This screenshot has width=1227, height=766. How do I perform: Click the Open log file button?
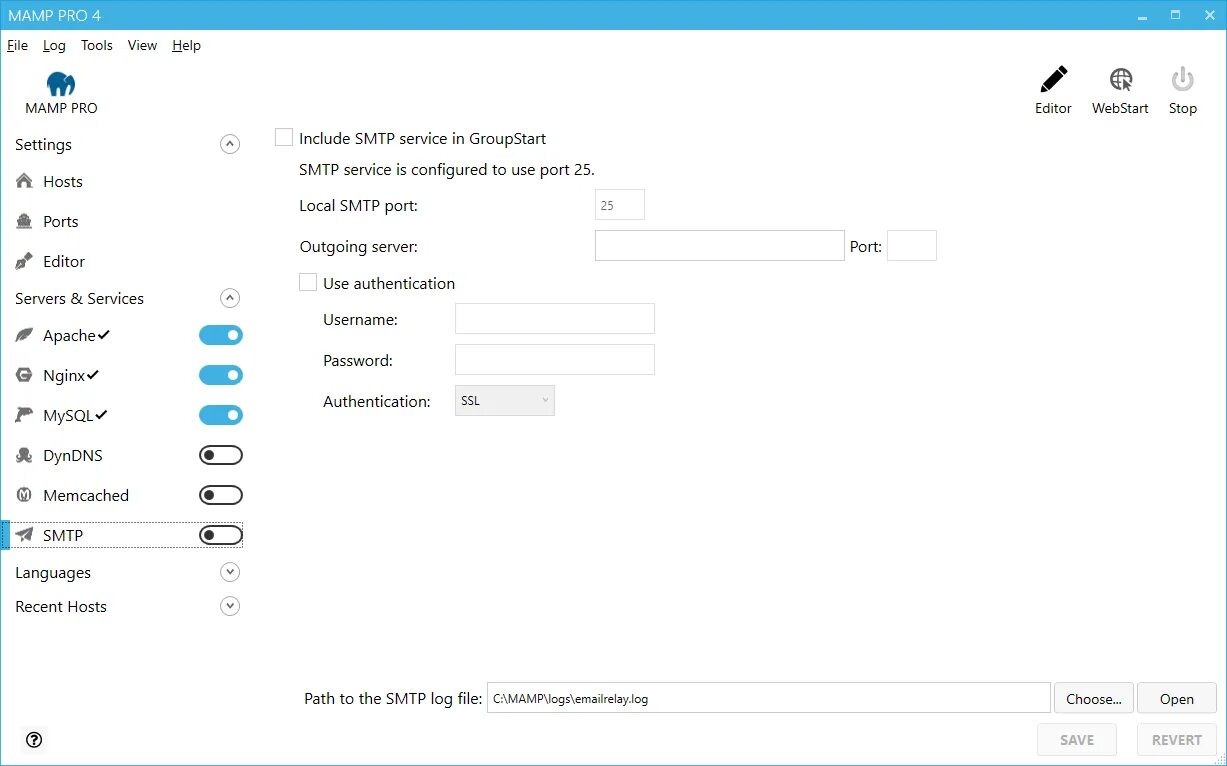tap(1177, 699)
